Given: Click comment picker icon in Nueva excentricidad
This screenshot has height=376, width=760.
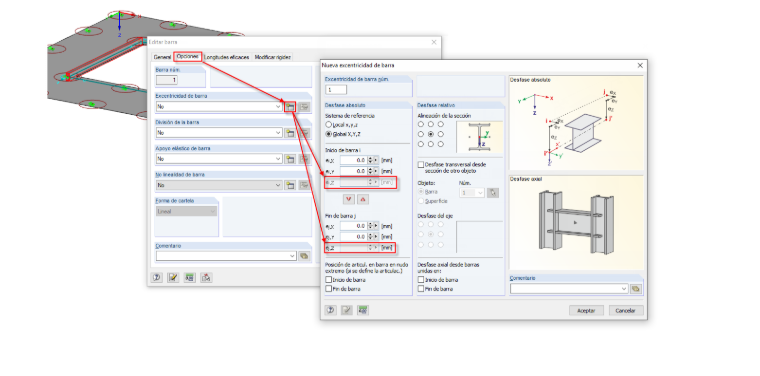Looking at the screenshot, I should tap(635, 289).
